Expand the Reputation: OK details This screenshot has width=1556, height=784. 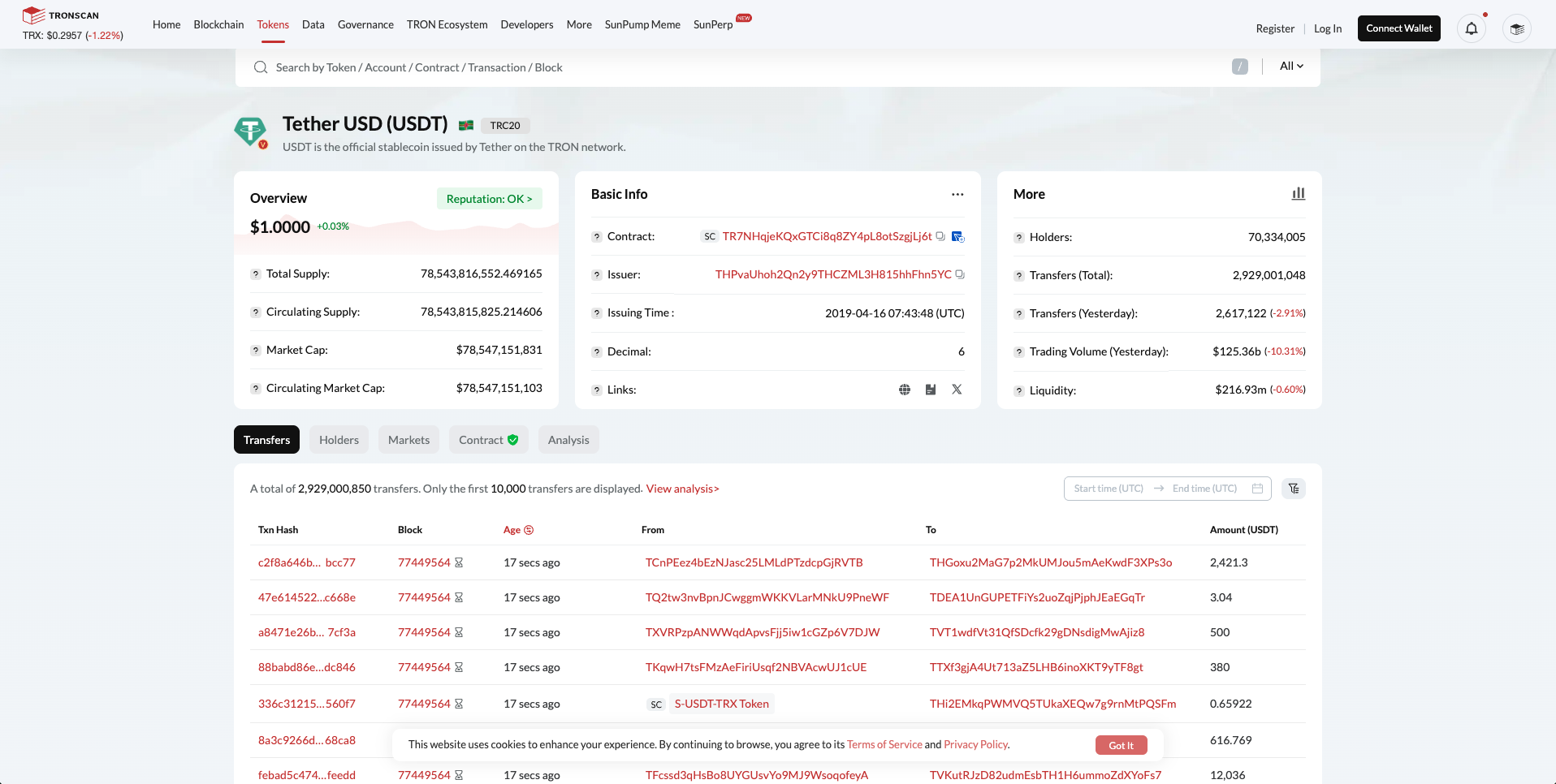click(490, 199)
